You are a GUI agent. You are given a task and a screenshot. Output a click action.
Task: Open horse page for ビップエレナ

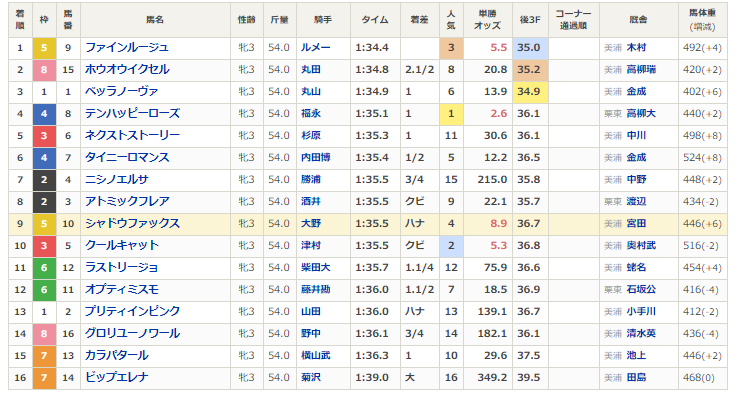tap(117, 377)
